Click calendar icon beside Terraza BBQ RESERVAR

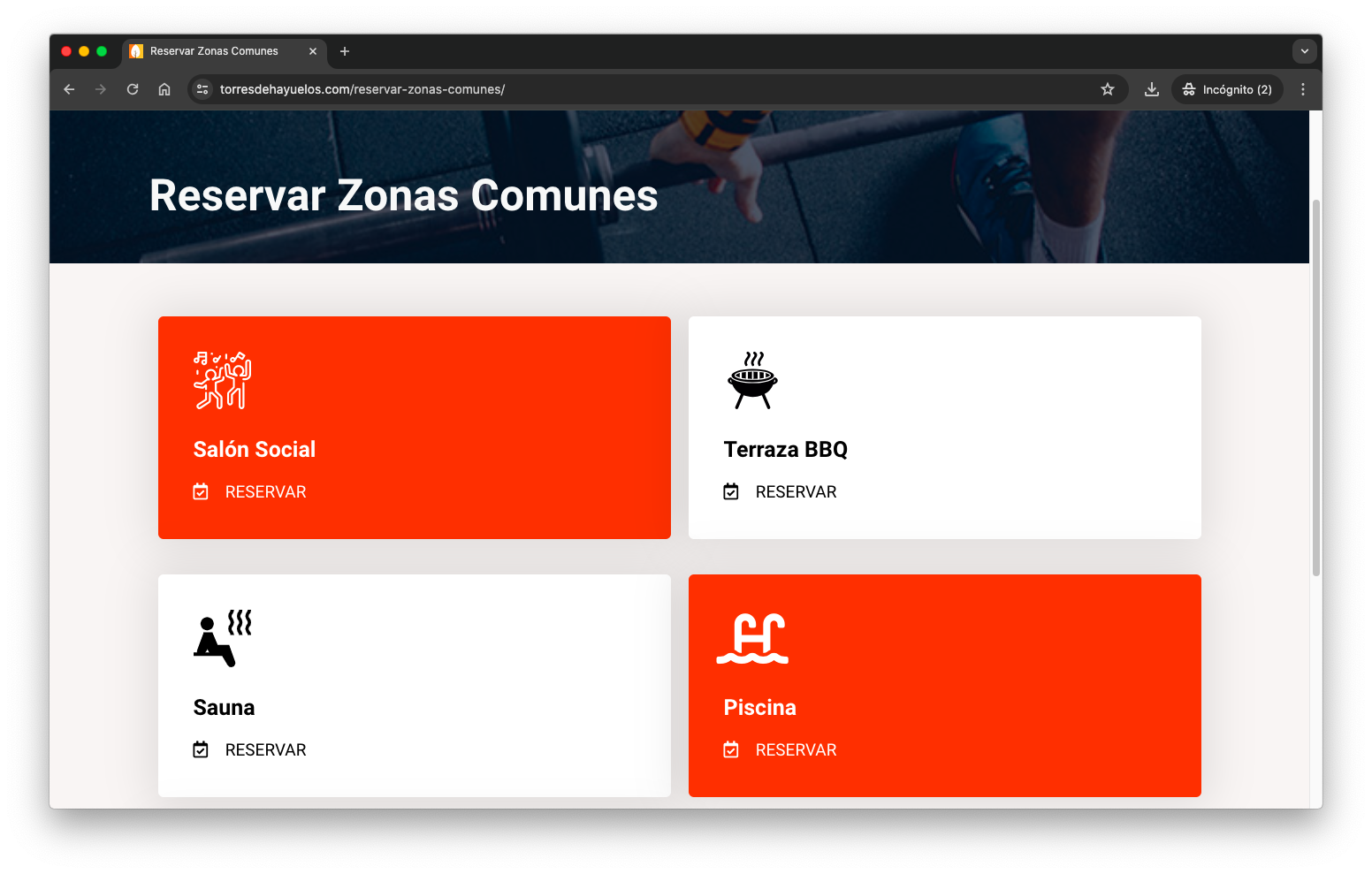pyautogui.click(x=731, y=491)
